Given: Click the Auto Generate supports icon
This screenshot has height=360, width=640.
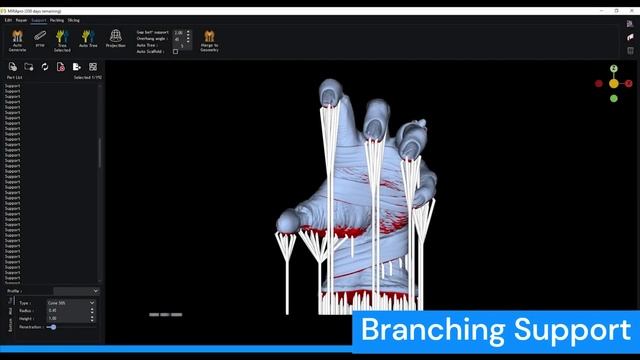Looking at the screenshot, I should coord(17,40).
